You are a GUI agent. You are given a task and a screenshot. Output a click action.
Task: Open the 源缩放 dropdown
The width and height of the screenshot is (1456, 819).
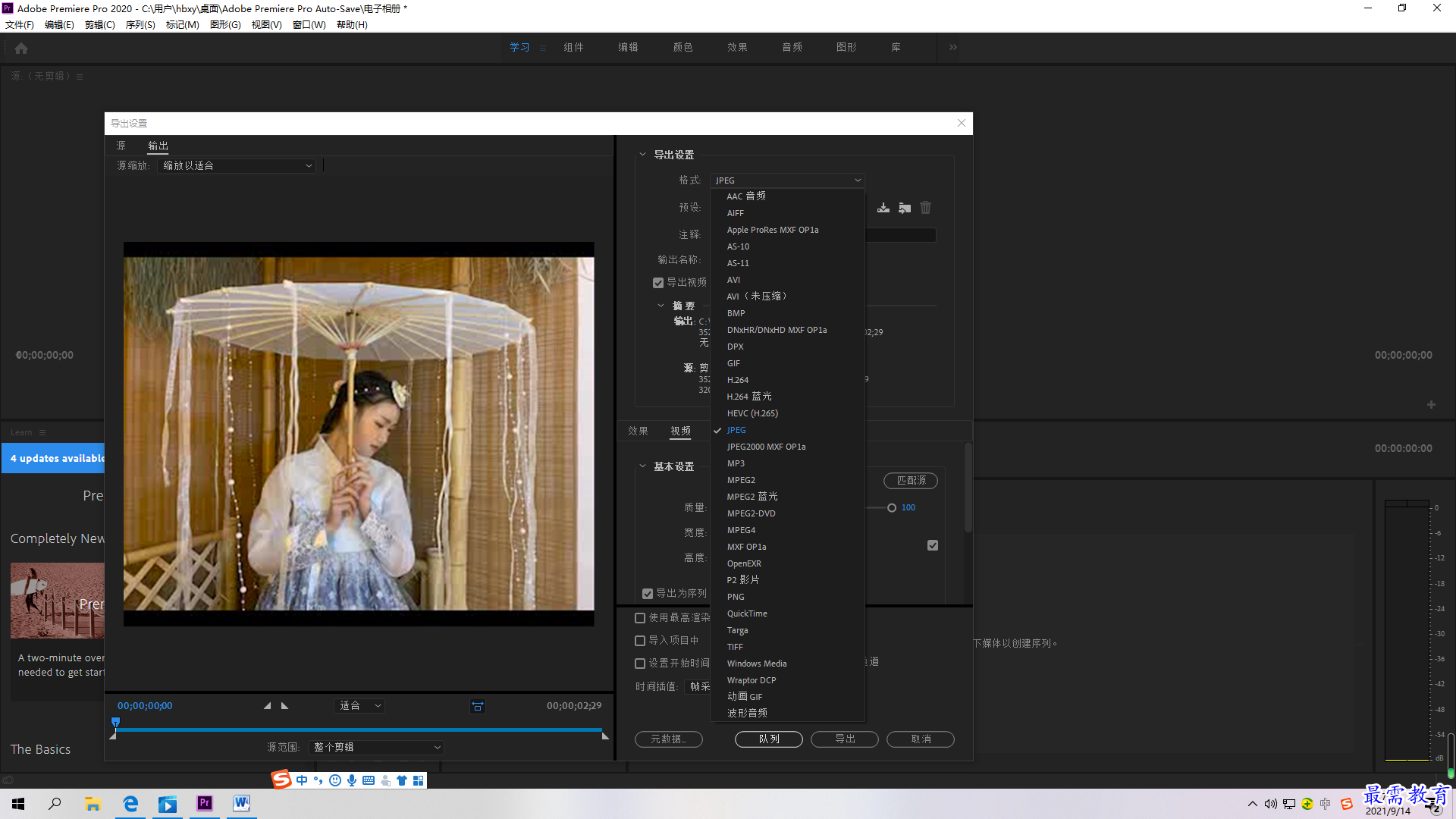[237, 165]
